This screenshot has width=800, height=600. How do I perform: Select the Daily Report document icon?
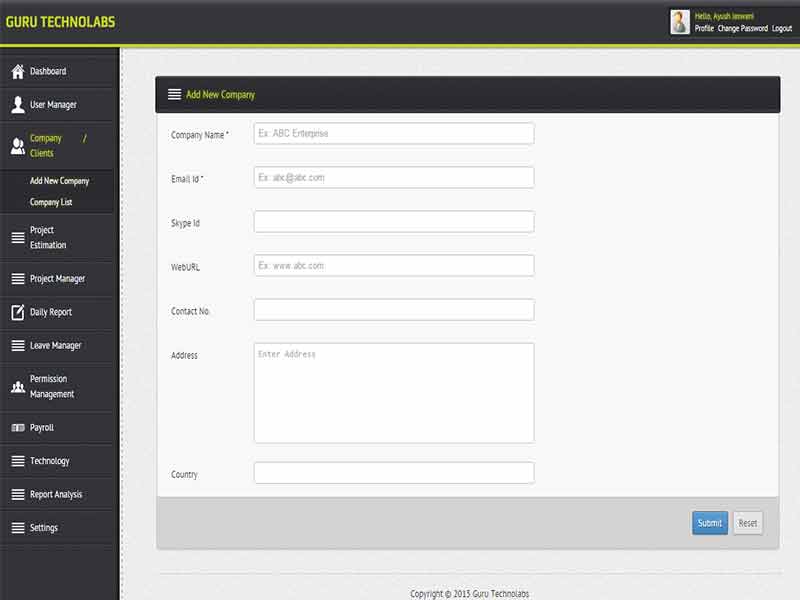point(16,312)
